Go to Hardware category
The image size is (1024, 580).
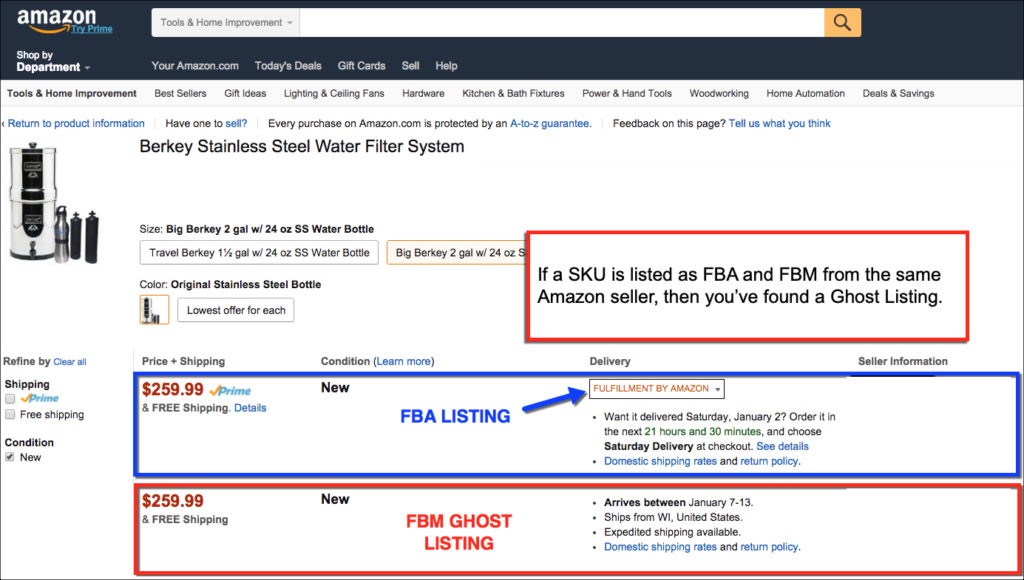pos(423,93)
